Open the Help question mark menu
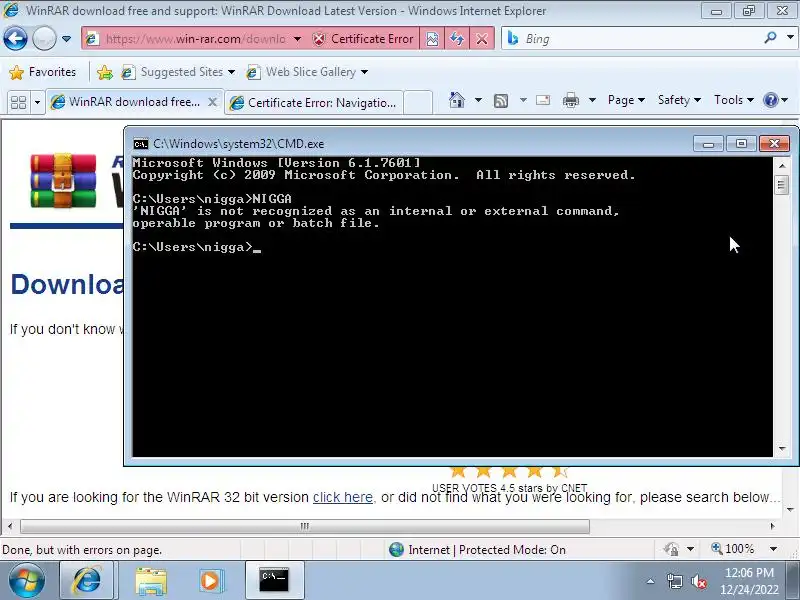The image size is (800, 600). point(775,100)
